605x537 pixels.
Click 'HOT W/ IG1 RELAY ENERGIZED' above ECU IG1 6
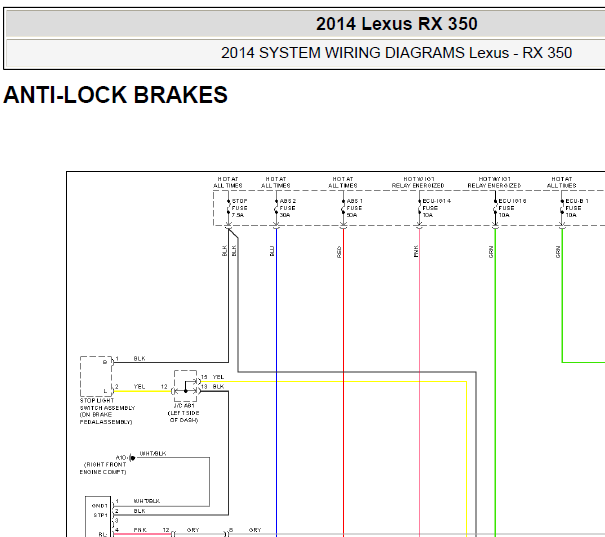click(494, 182)
